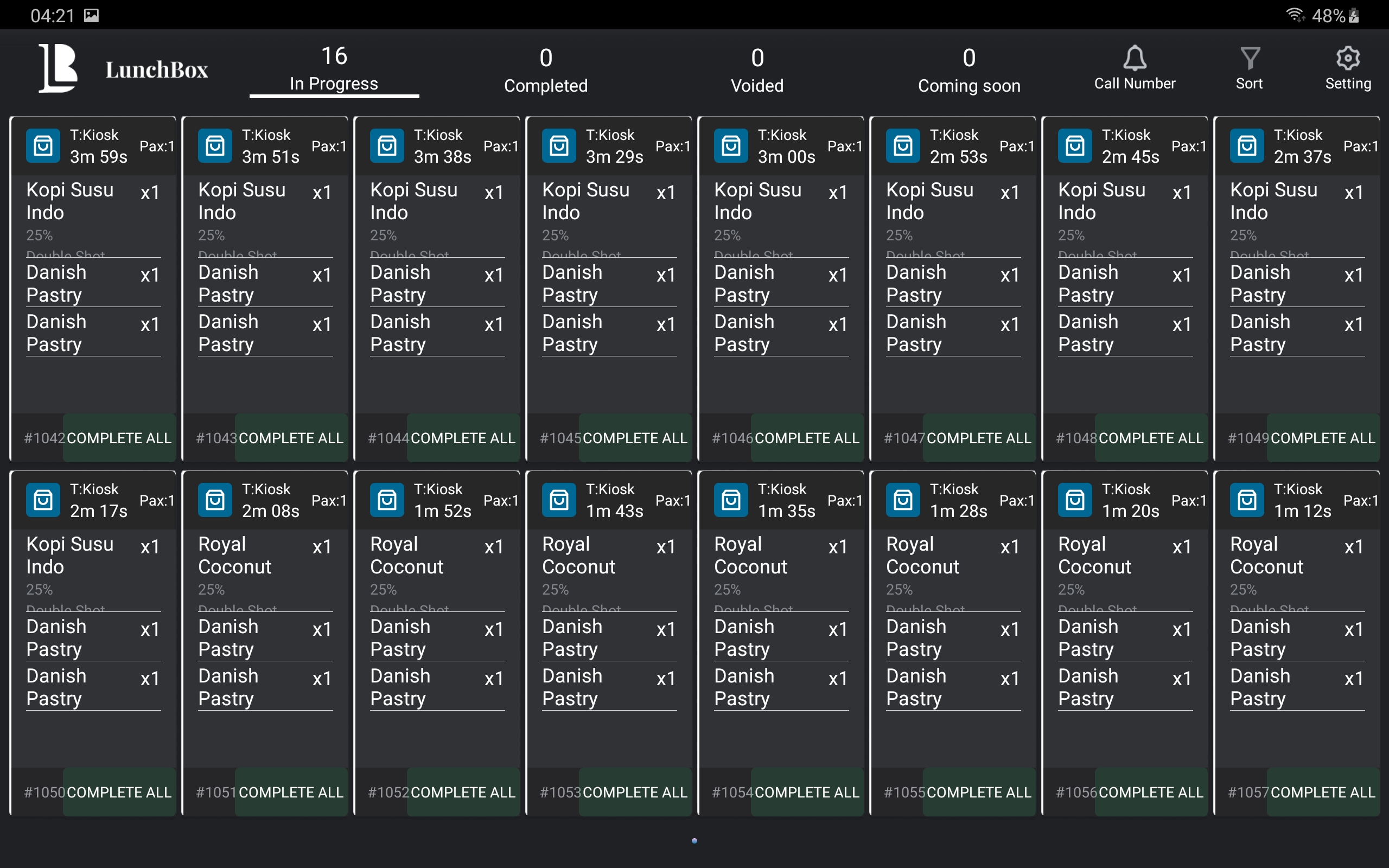Open the Setting gear icon

[x=1348, y=58]
